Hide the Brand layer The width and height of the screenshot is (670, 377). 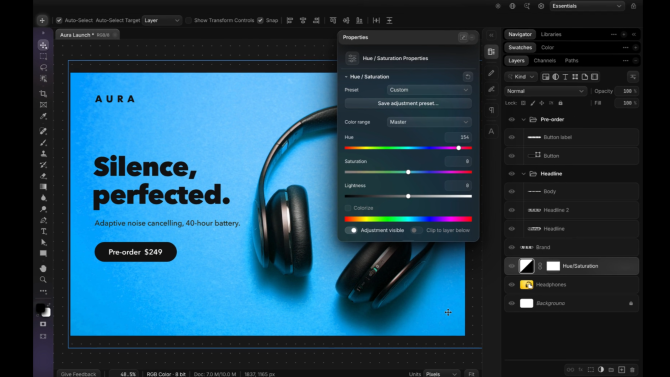coord(511,247)
